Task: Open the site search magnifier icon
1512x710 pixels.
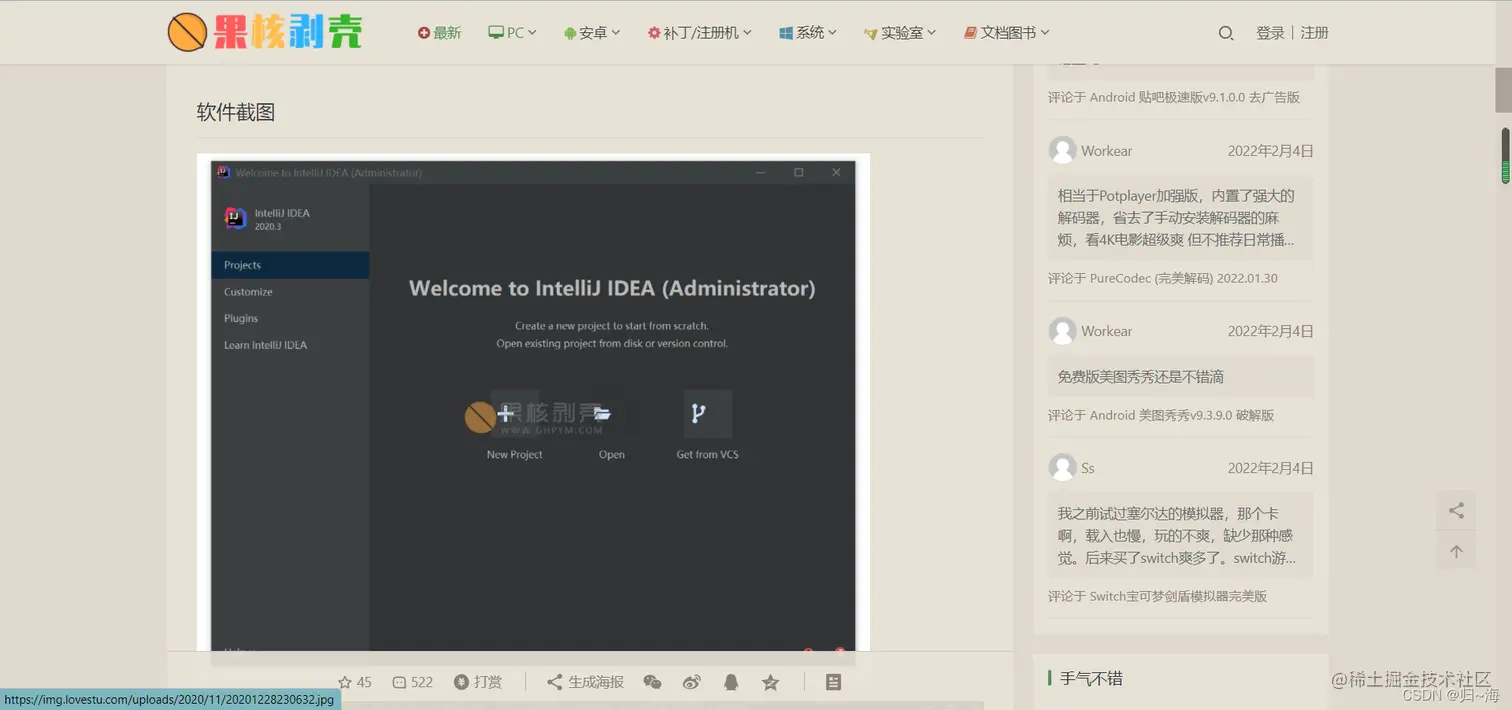Action: (x=1226, y=33)
